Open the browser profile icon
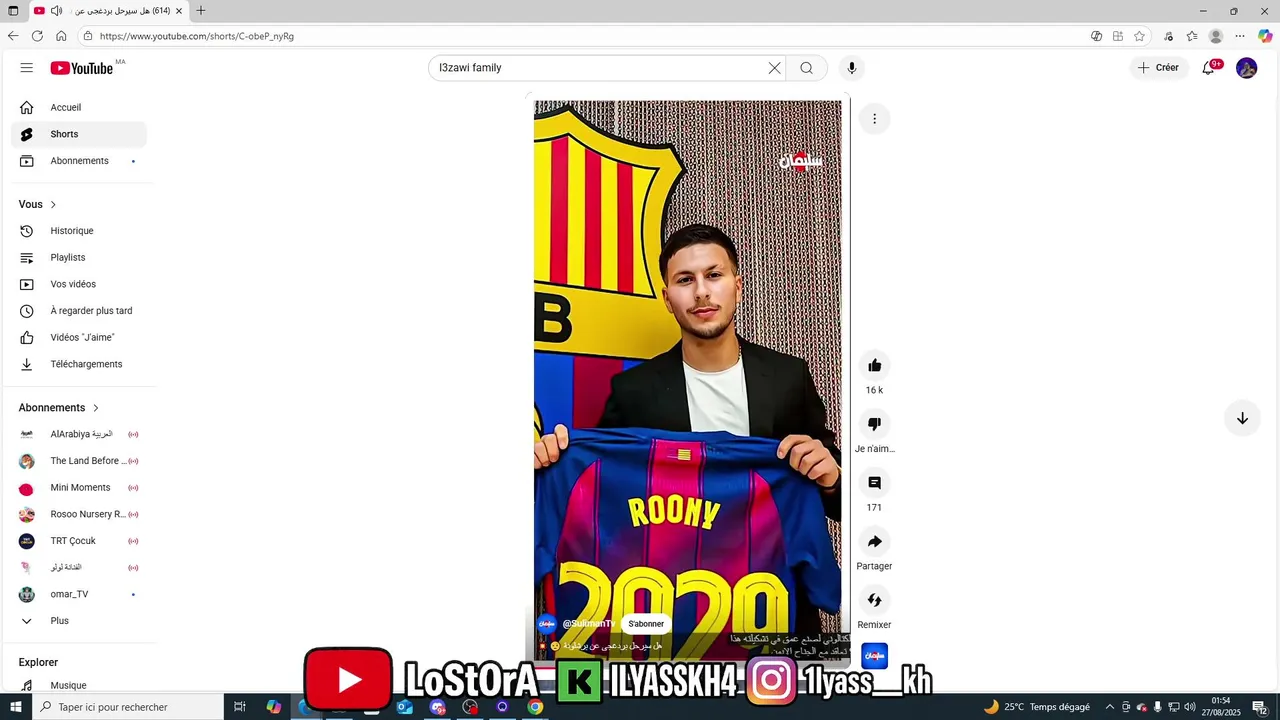Viewport: 1280px width, 720px height. [1216, 36]
